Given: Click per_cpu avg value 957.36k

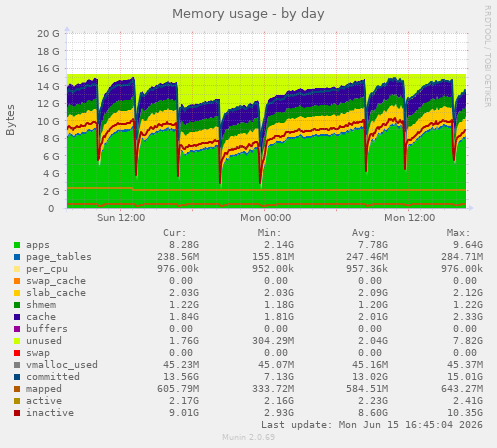Looking at the screenshot, I should point(367,269).
